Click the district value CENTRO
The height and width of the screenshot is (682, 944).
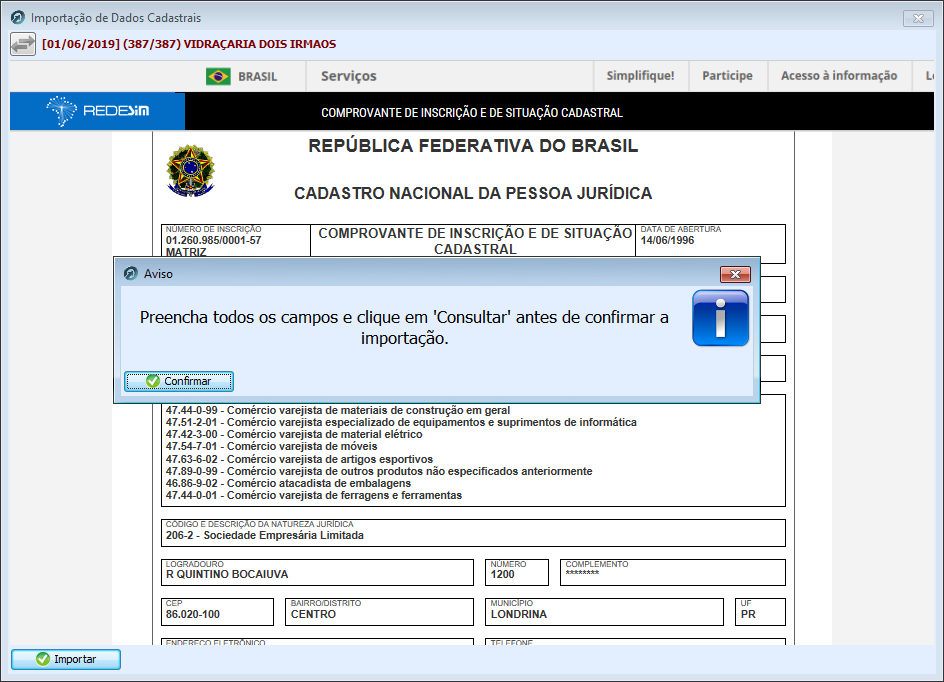tap(313, 614)
